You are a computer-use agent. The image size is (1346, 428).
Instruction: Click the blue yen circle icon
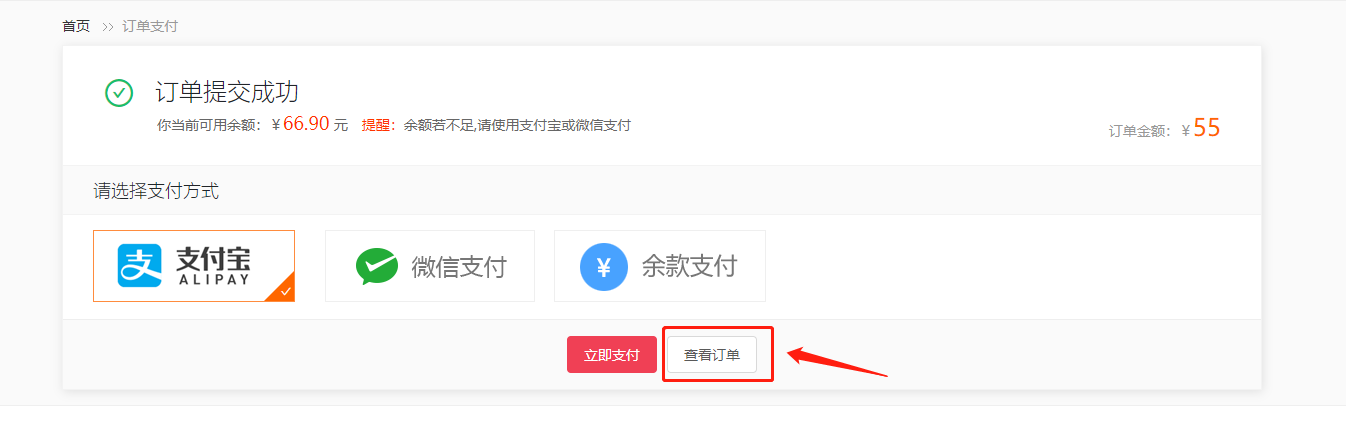(x=604, y=267)
